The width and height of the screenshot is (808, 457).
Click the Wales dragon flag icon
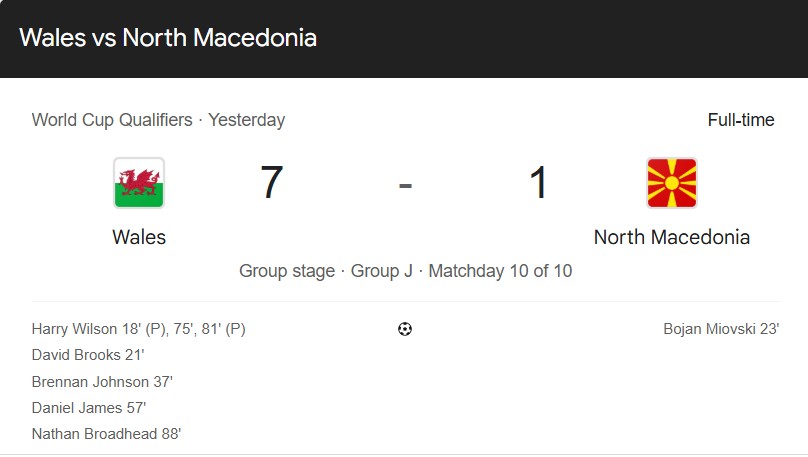click(x=139, y=183)
